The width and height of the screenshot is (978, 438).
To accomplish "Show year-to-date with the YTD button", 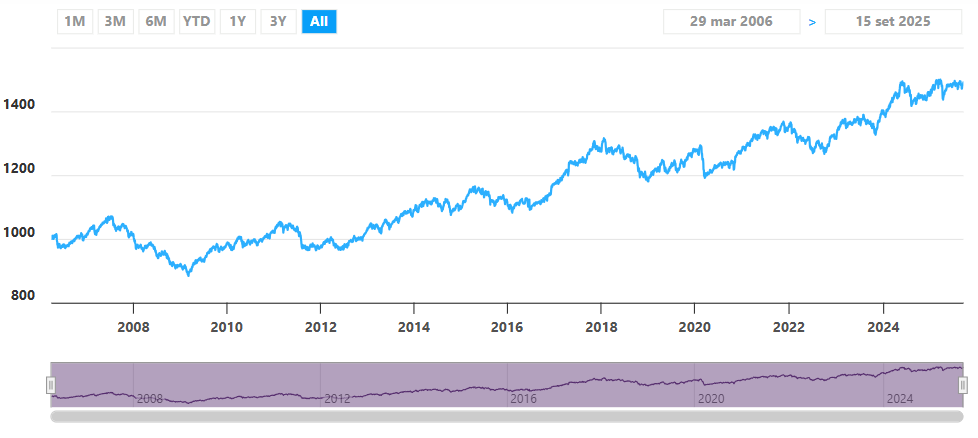I will (196, 21).
